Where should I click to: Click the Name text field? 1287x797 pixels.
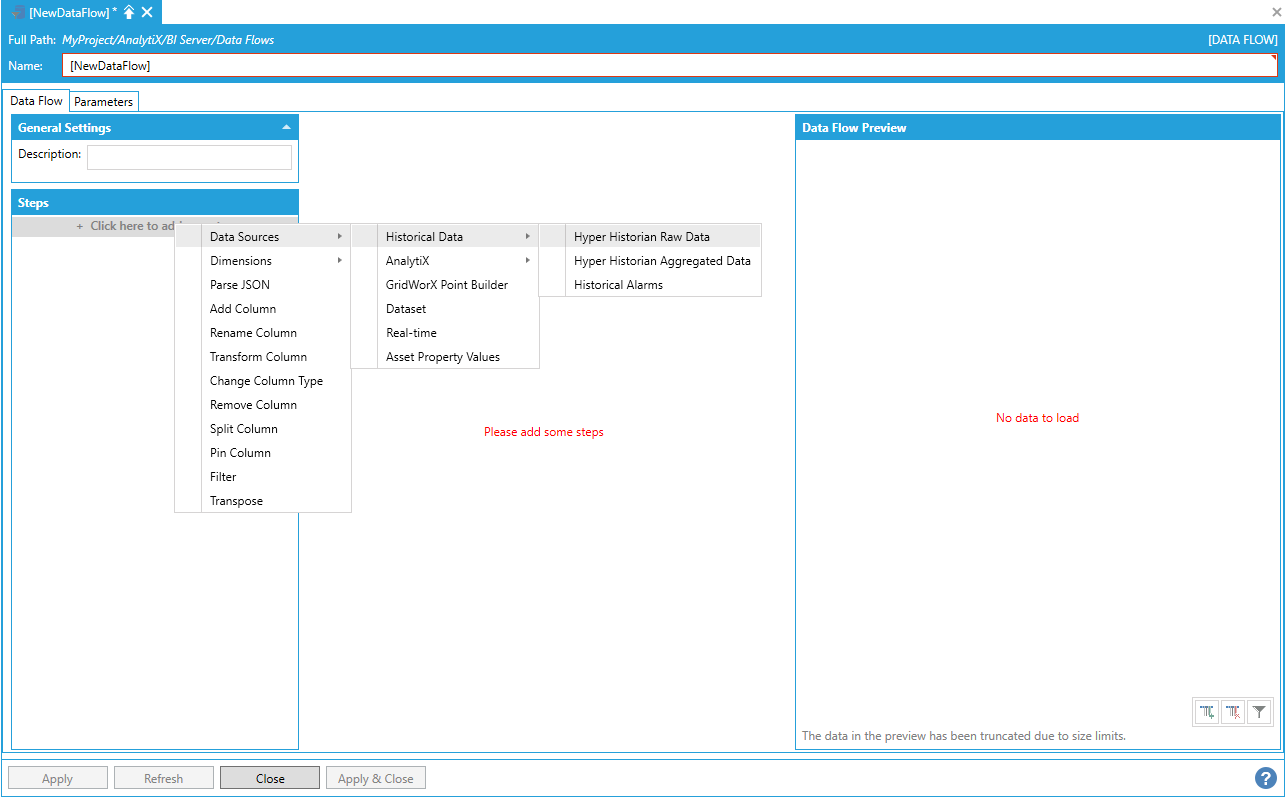pyautogui.click(x=668, y=66)
